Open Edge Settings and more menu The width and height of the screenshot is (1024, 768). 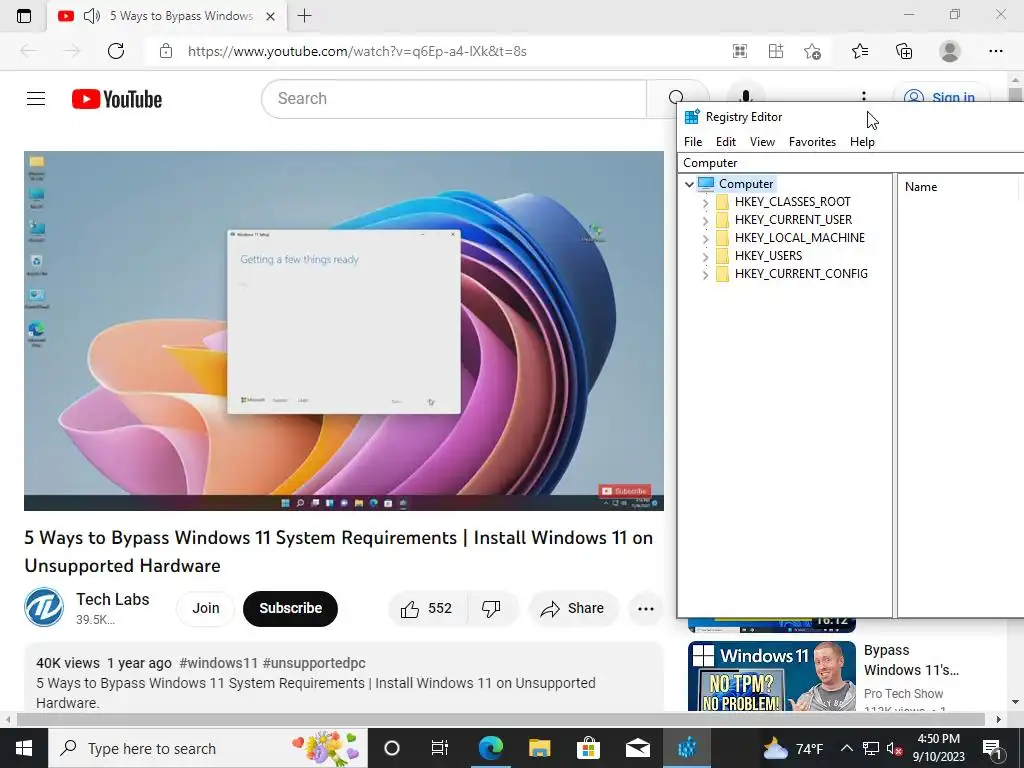[x=995, y=51]
